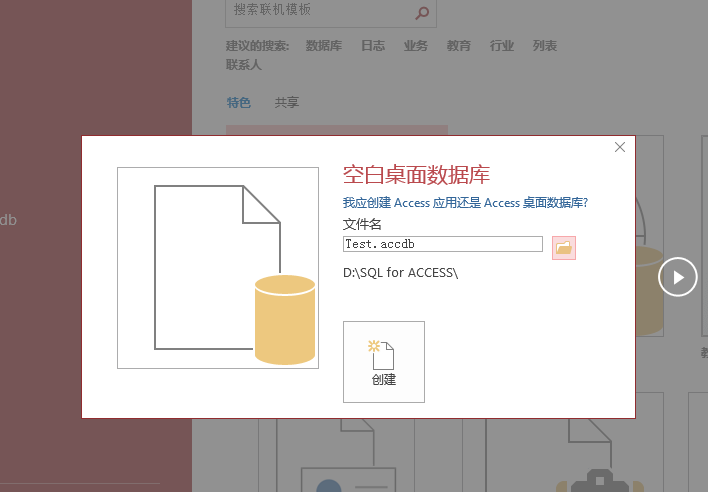Select the 日志 suggested search
This screenshot has height=492, width=708.
[373, 46]
